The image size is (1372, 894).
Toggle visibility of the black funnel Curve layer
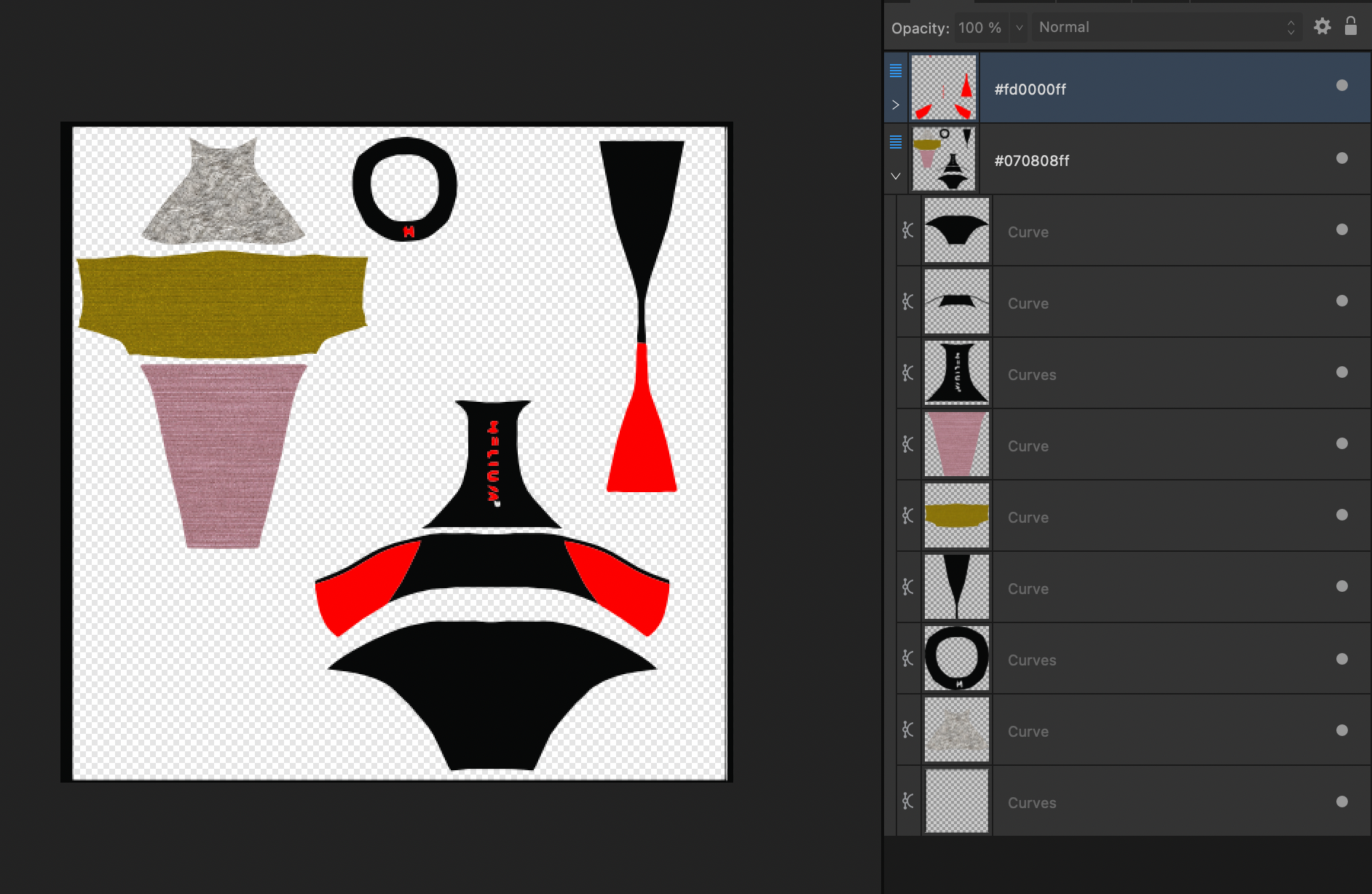1342,586
